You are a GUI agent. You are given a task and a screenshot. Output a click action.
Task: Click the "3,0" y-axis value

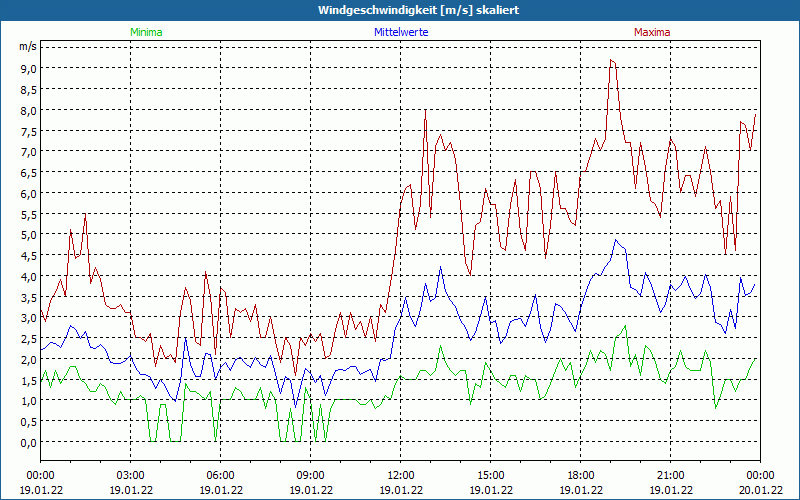click(x=29, y=318)
